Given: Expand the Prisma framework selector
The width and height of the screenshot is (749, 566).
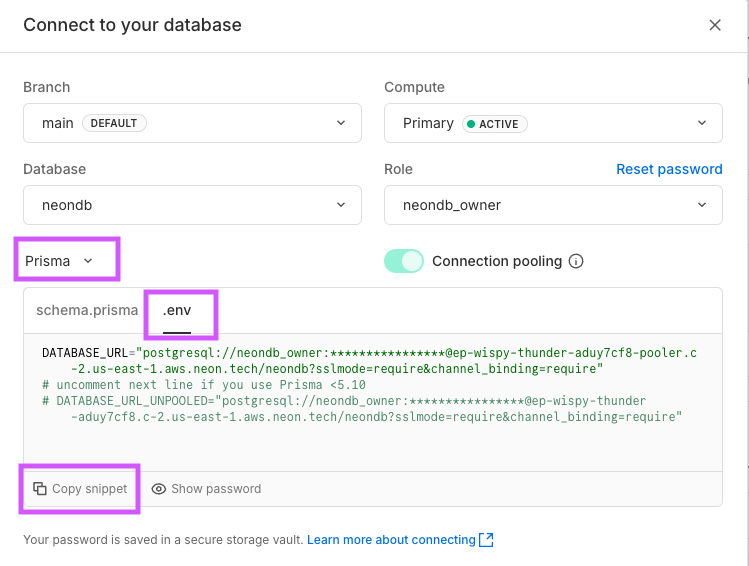Looking at the screenshot, I should point(59,261).
